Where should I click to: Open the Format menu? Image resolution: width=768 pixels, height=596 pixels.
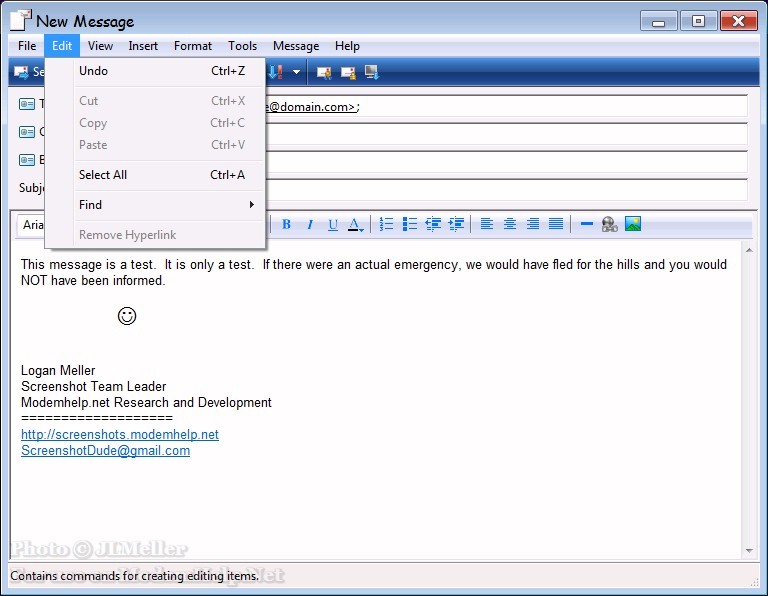coord(192,46)
